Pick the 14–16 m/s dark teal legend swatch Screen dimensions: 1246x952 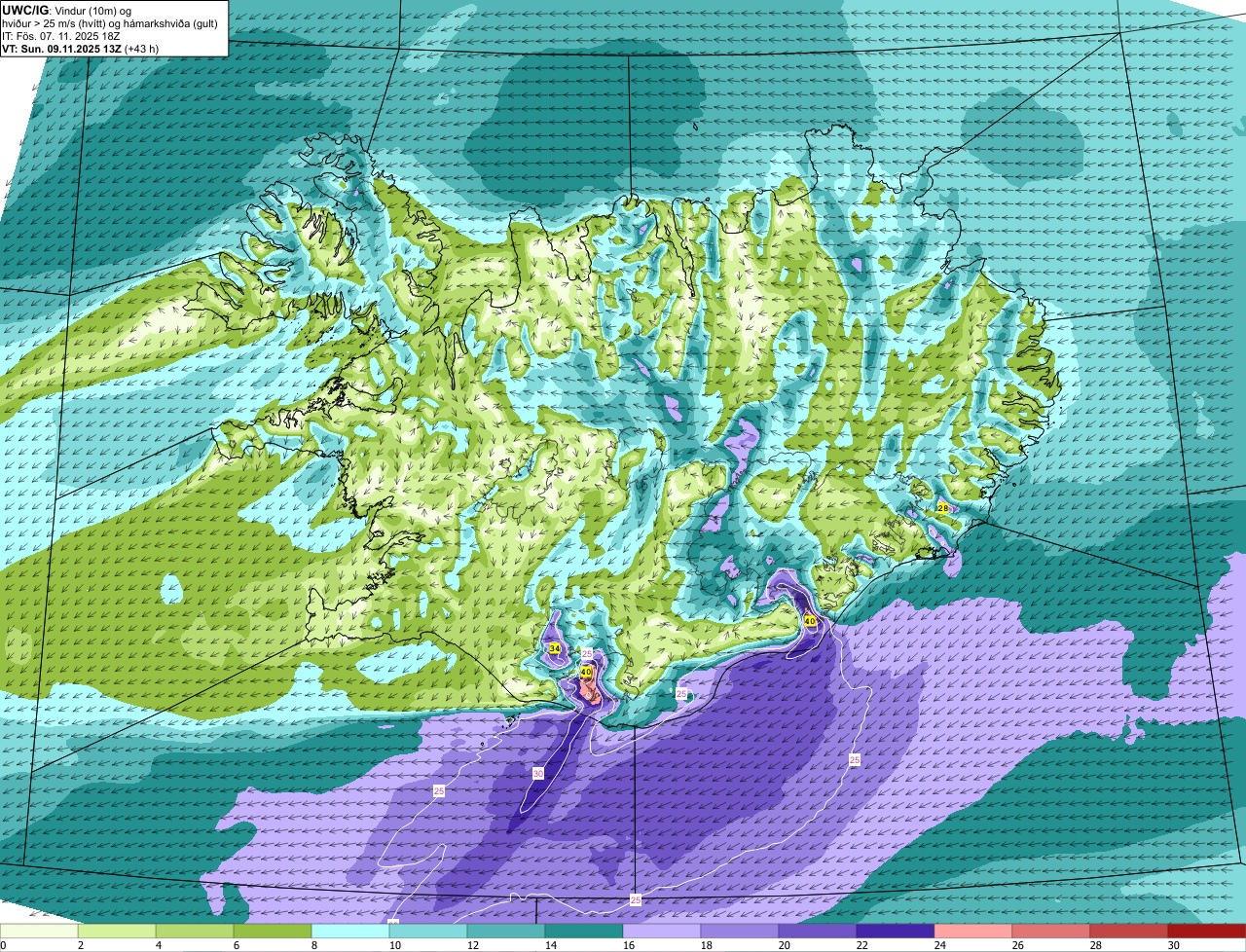coord(584,932)
